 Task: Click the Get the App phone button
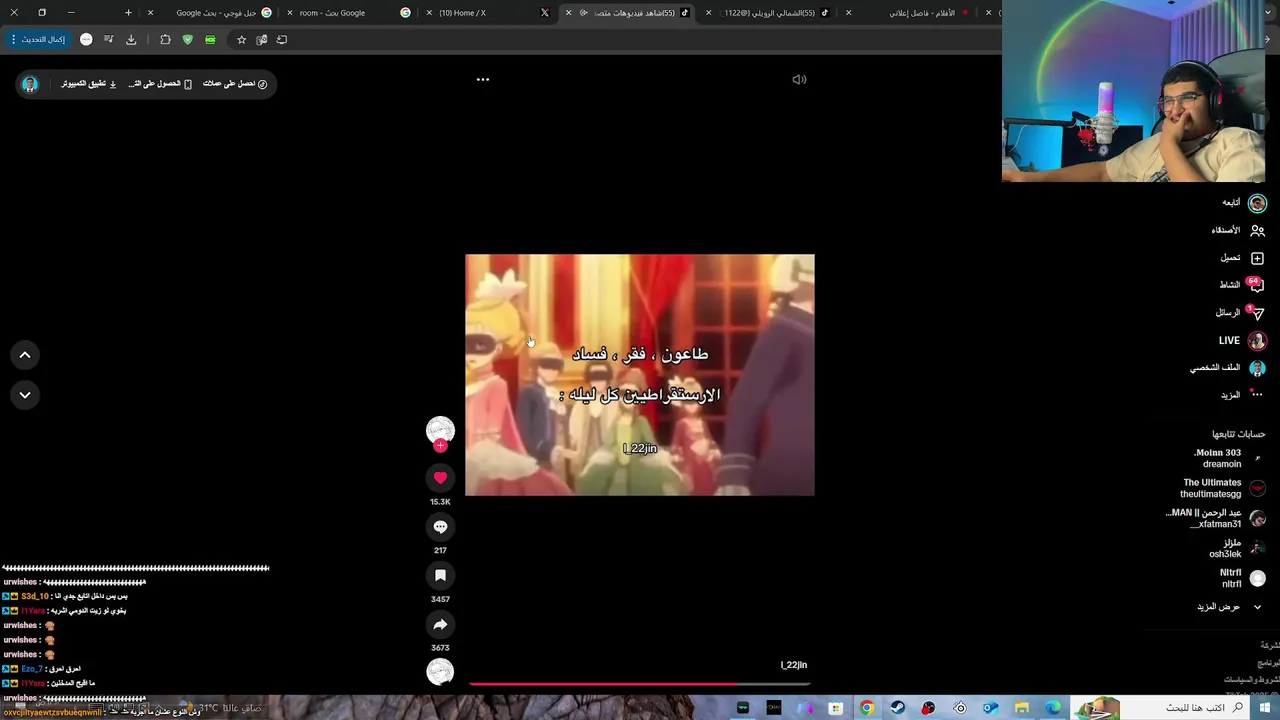coord(160,84)
